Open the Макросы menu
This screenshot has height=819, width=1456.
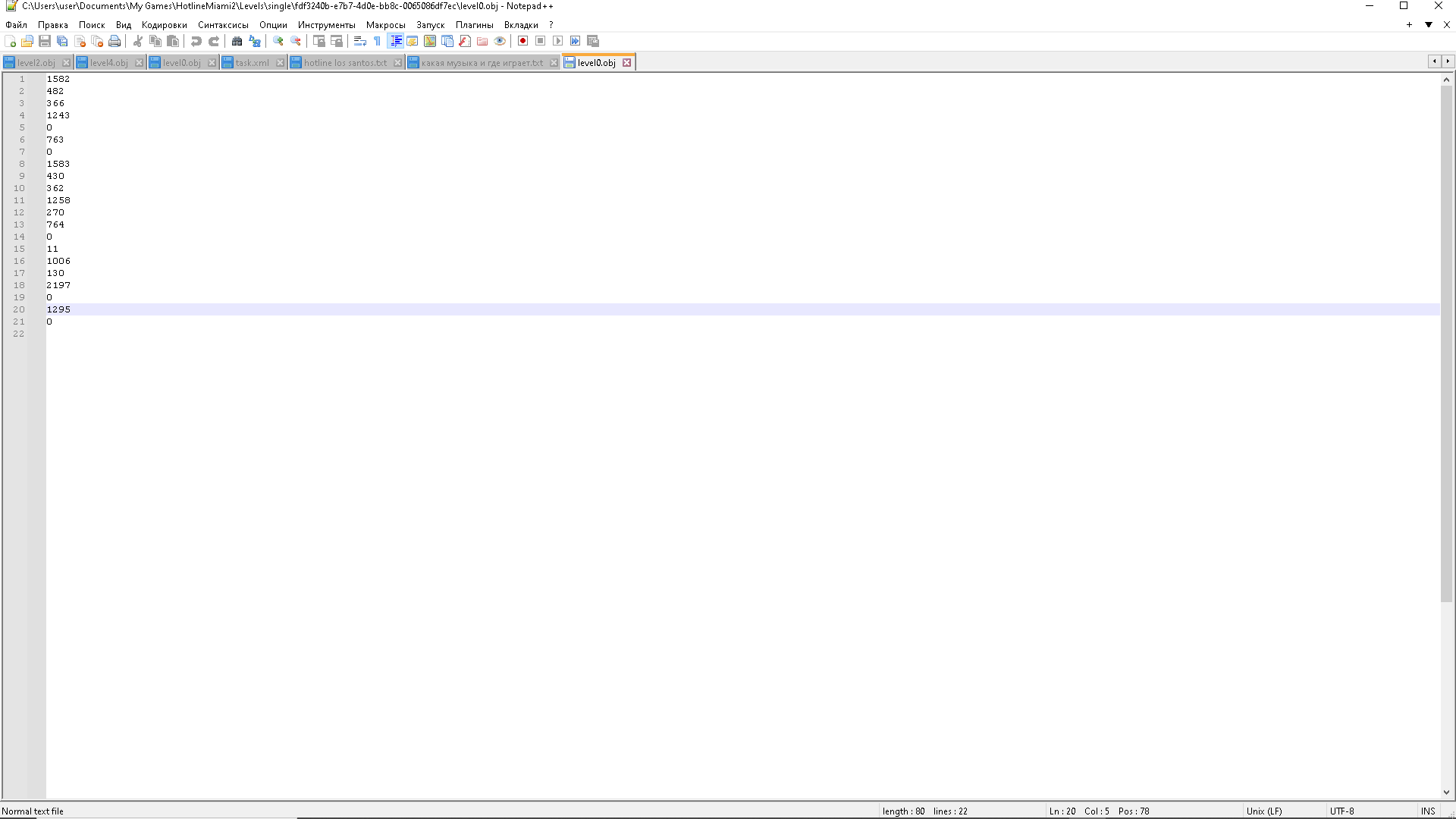[386, 25]
